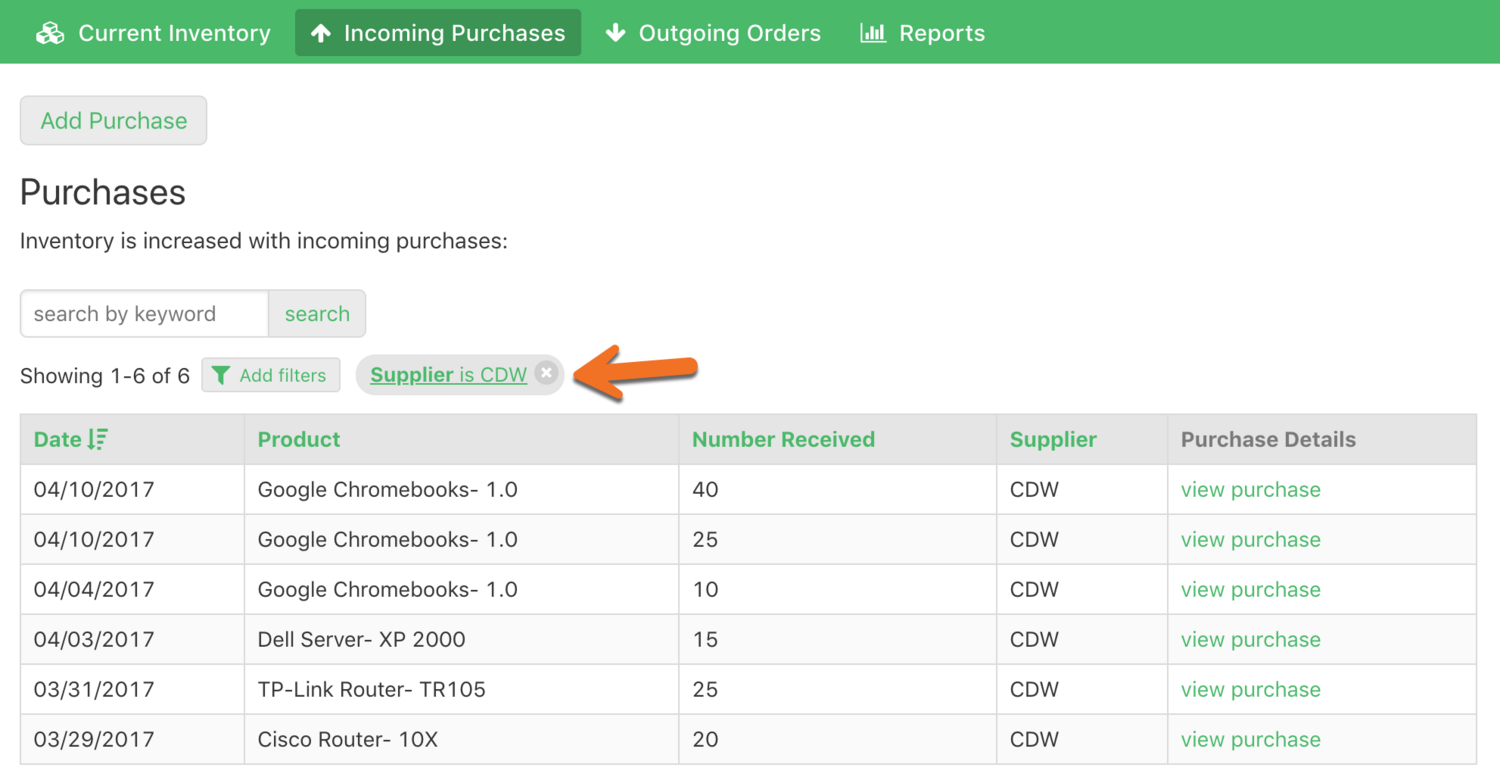This screenshot has width=1500, height=780.
Task: View purchase for Dell Server XP 2000
Action: (x=1250, y=639)
